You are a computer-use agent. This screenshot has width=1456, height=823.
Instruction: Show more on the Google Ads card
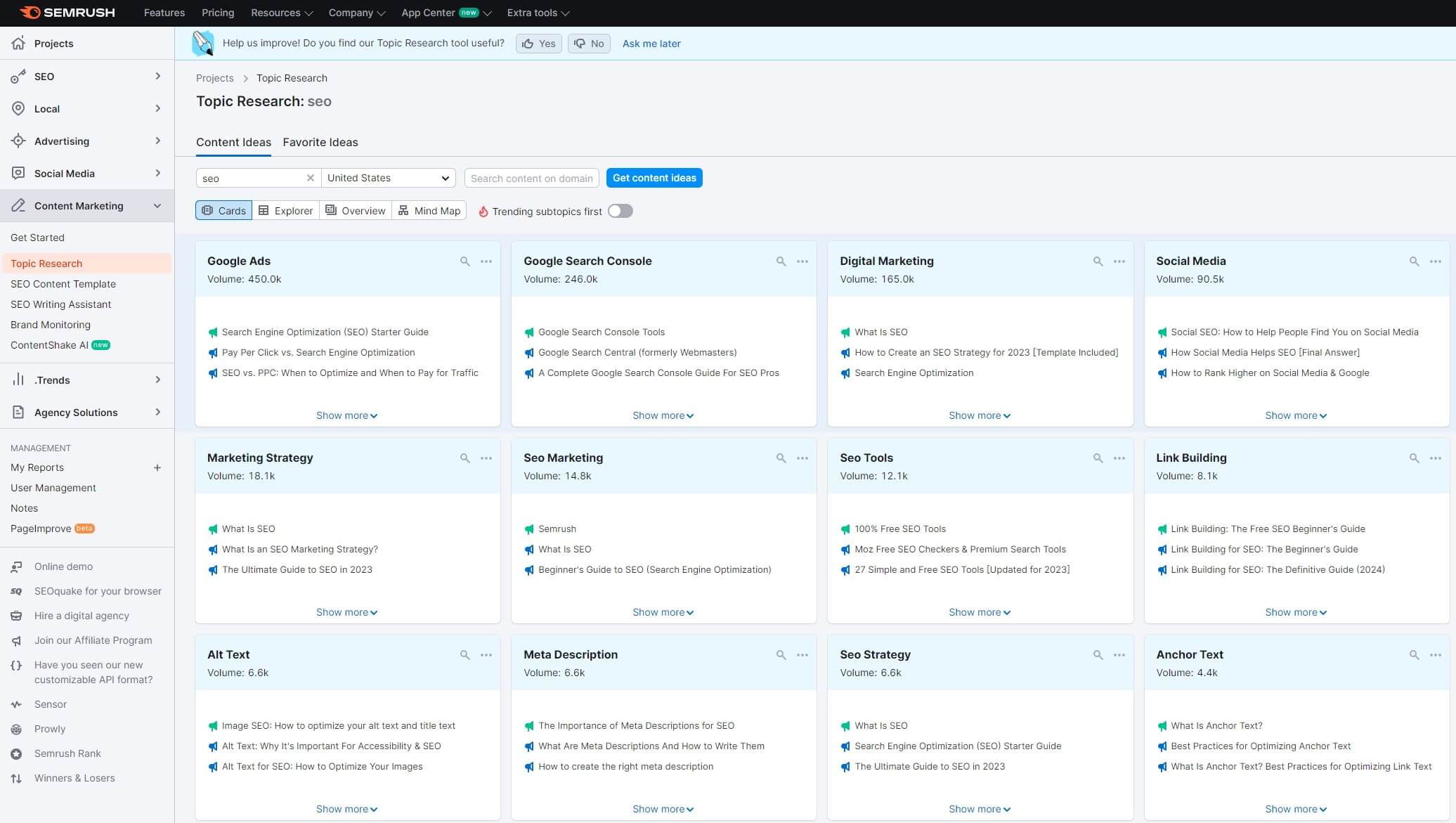pyautogui.click(x=347, y=415)
